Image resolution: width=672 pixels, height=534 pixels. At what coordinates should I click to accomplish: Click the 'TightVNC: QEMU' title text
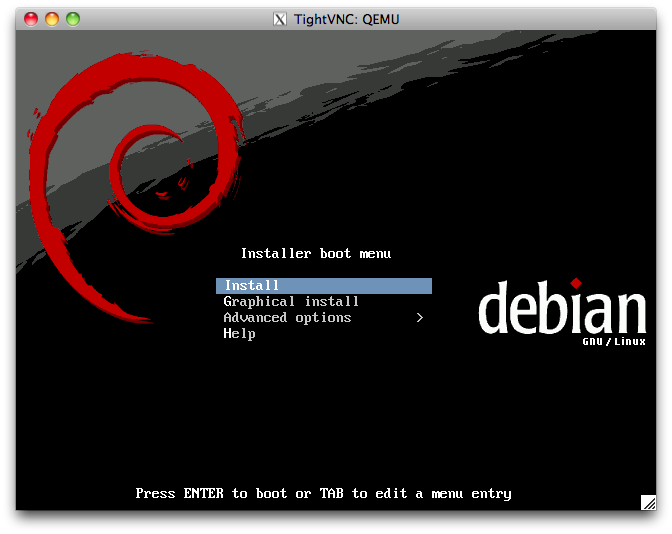click(346, 20)
